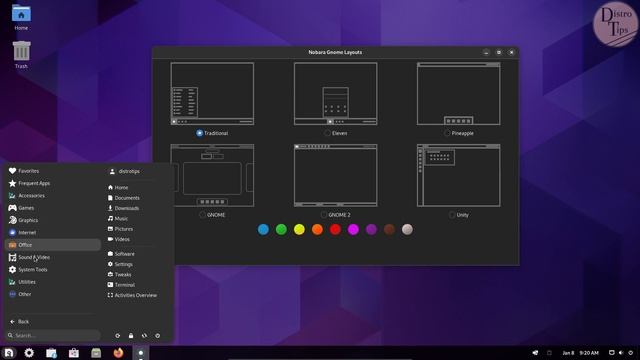Open Games category
The width and height of the screenshot is (640, 360).
[x=53, y=208]
